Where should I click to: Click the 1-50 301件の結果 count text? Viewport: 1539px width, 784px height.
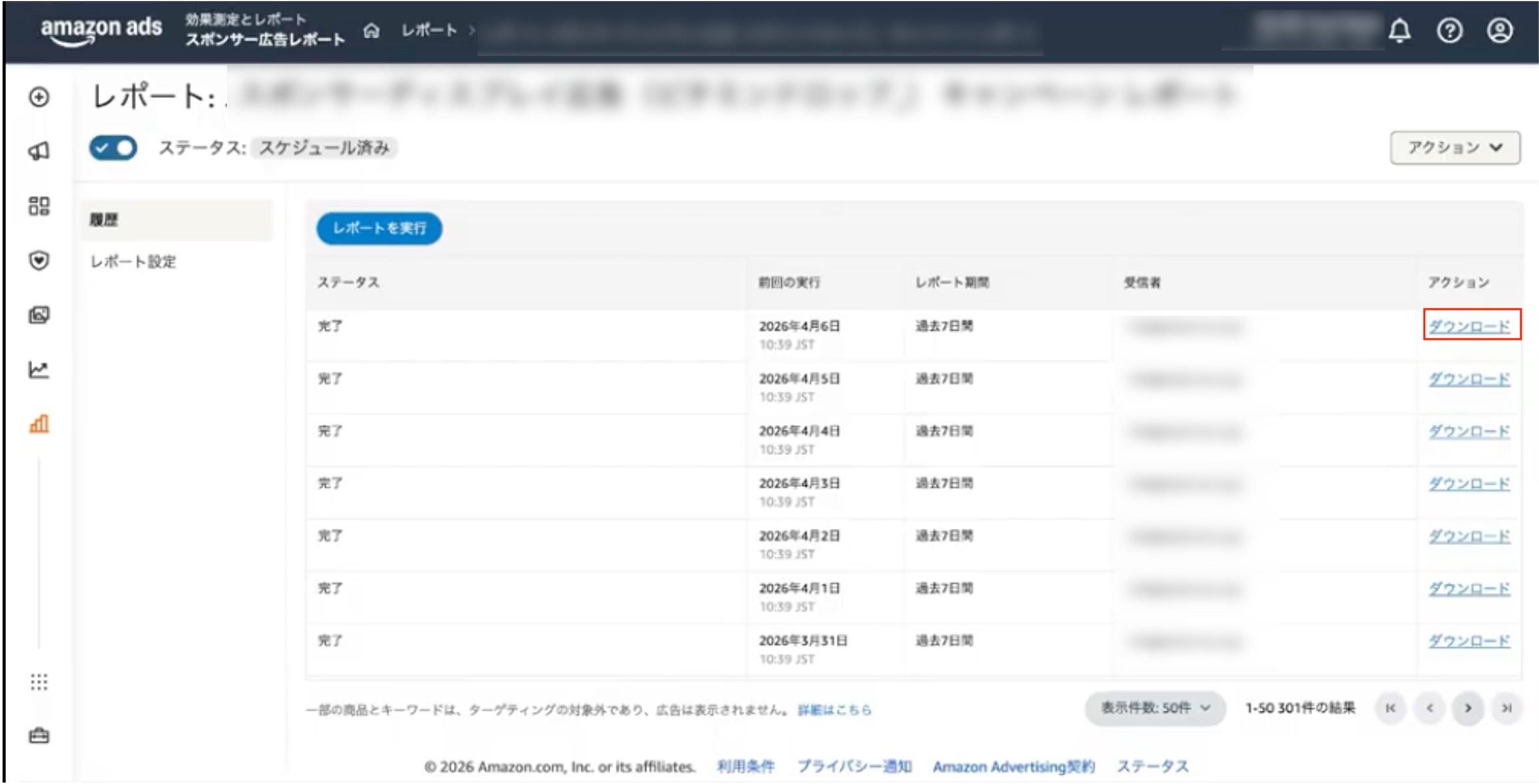click(x=1300, y=708)
